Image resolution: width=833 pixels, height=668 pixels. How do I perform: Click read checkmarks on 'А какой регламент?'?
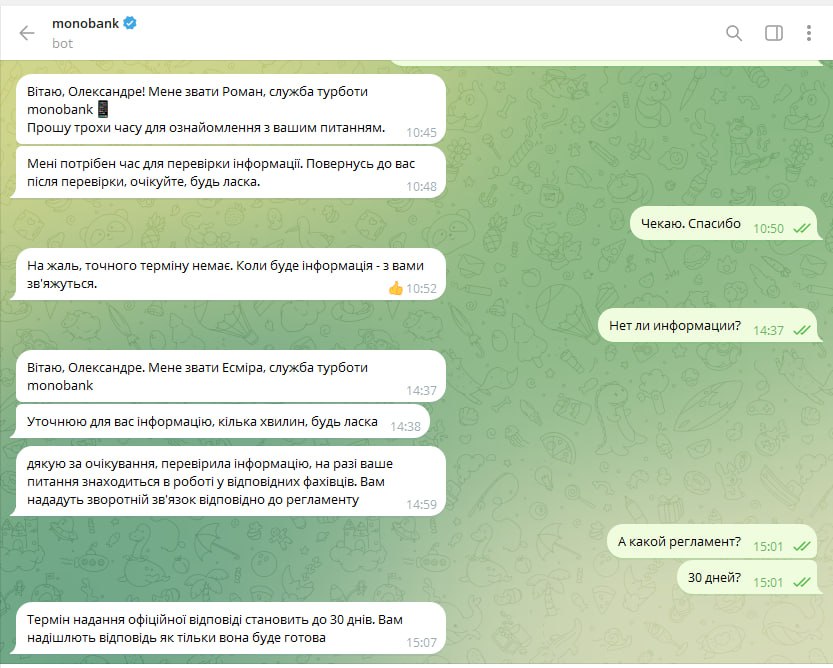click(x=801, y=546)
